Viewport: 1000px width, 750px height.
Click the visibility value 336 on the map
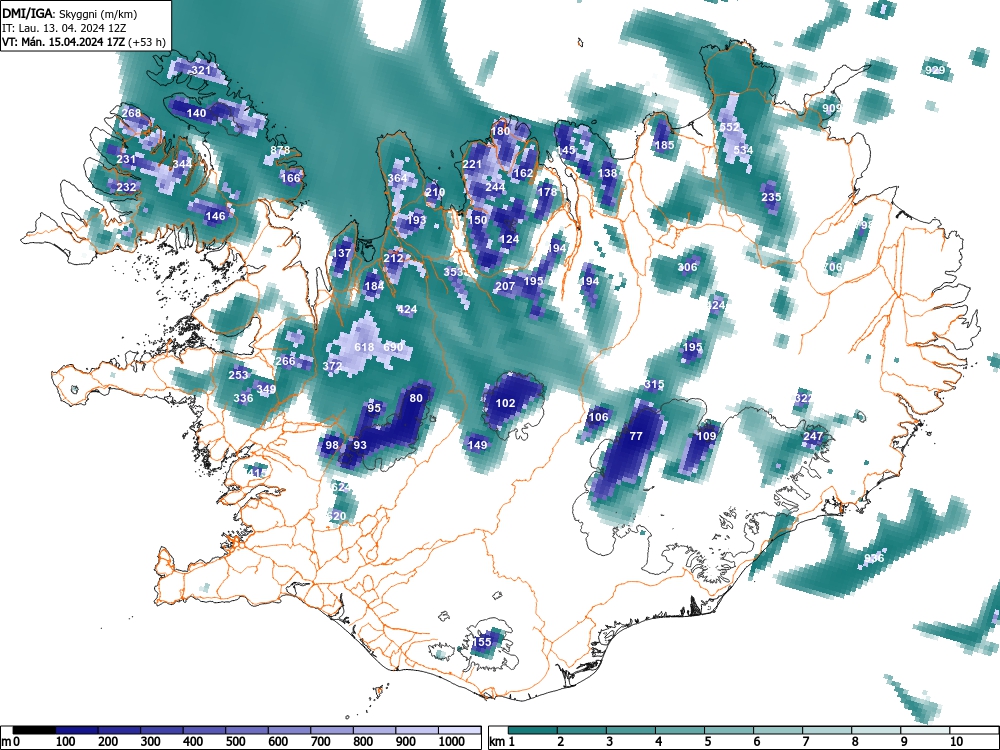coord(243,398)
